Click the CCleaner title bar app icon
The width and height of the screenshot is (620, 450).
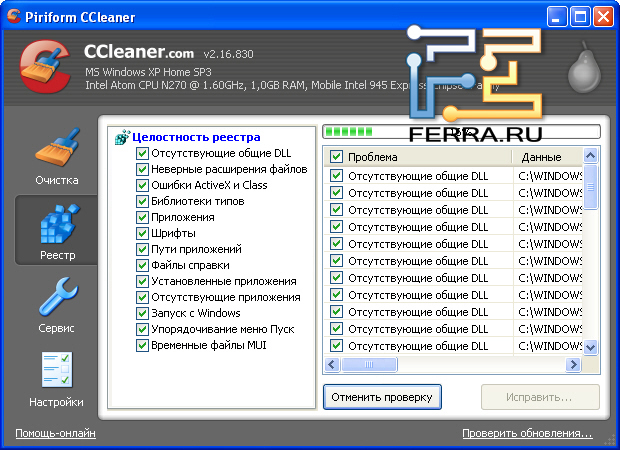[13, 16]
